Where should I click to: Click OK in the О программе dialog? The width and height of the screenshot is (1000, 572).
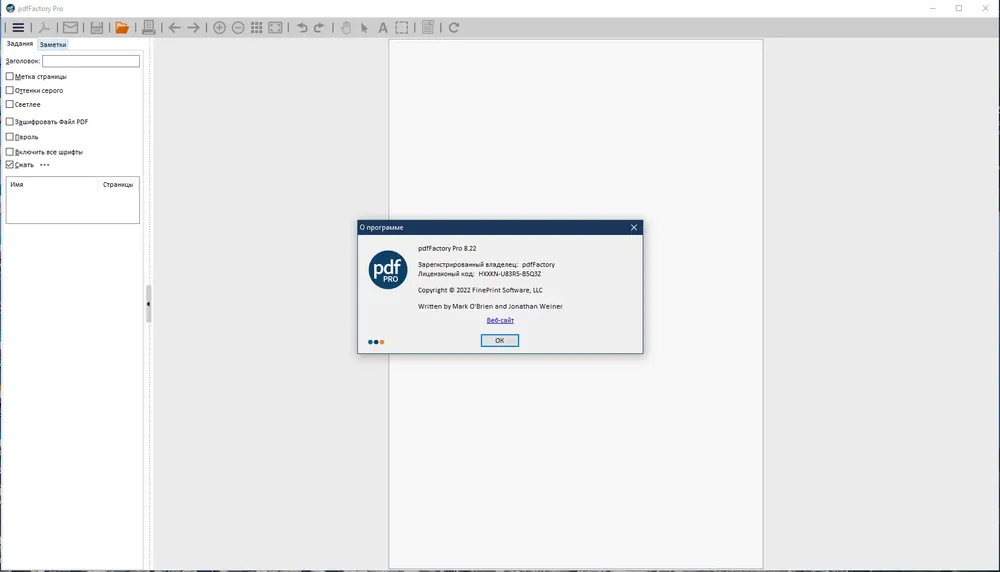[499, 341]
